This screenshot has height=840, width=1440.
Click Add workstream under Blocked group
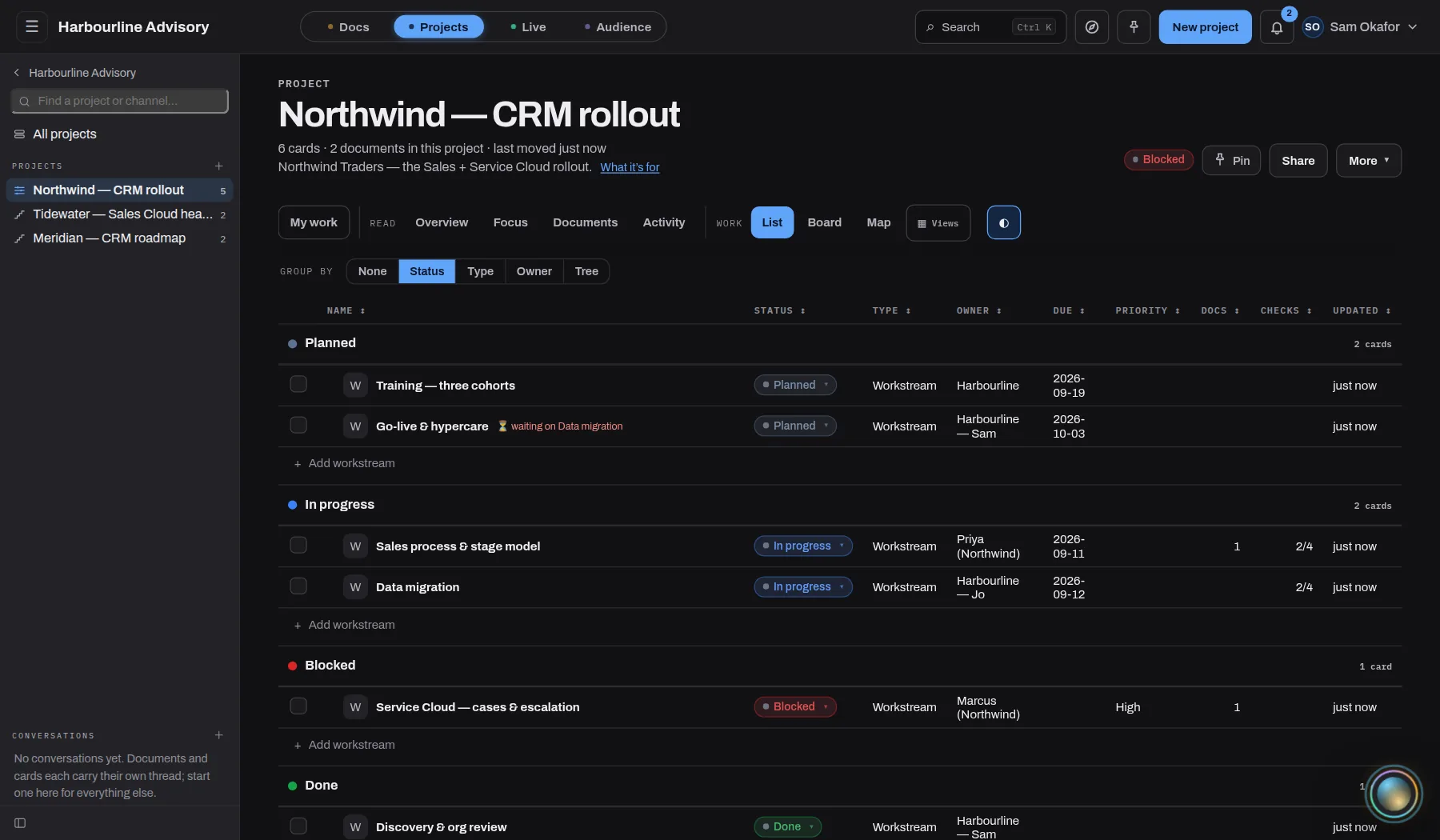click(x=344, y=745)
